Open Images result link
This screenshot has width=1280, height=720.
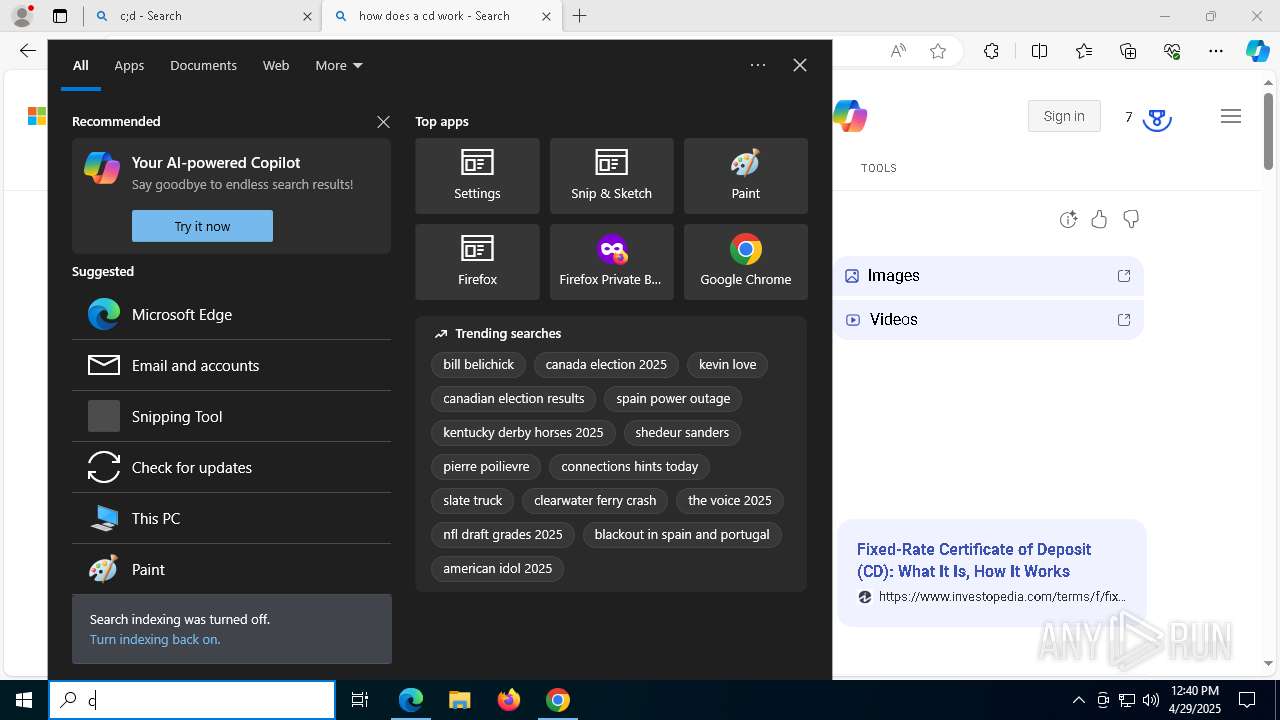click(990, 276)
